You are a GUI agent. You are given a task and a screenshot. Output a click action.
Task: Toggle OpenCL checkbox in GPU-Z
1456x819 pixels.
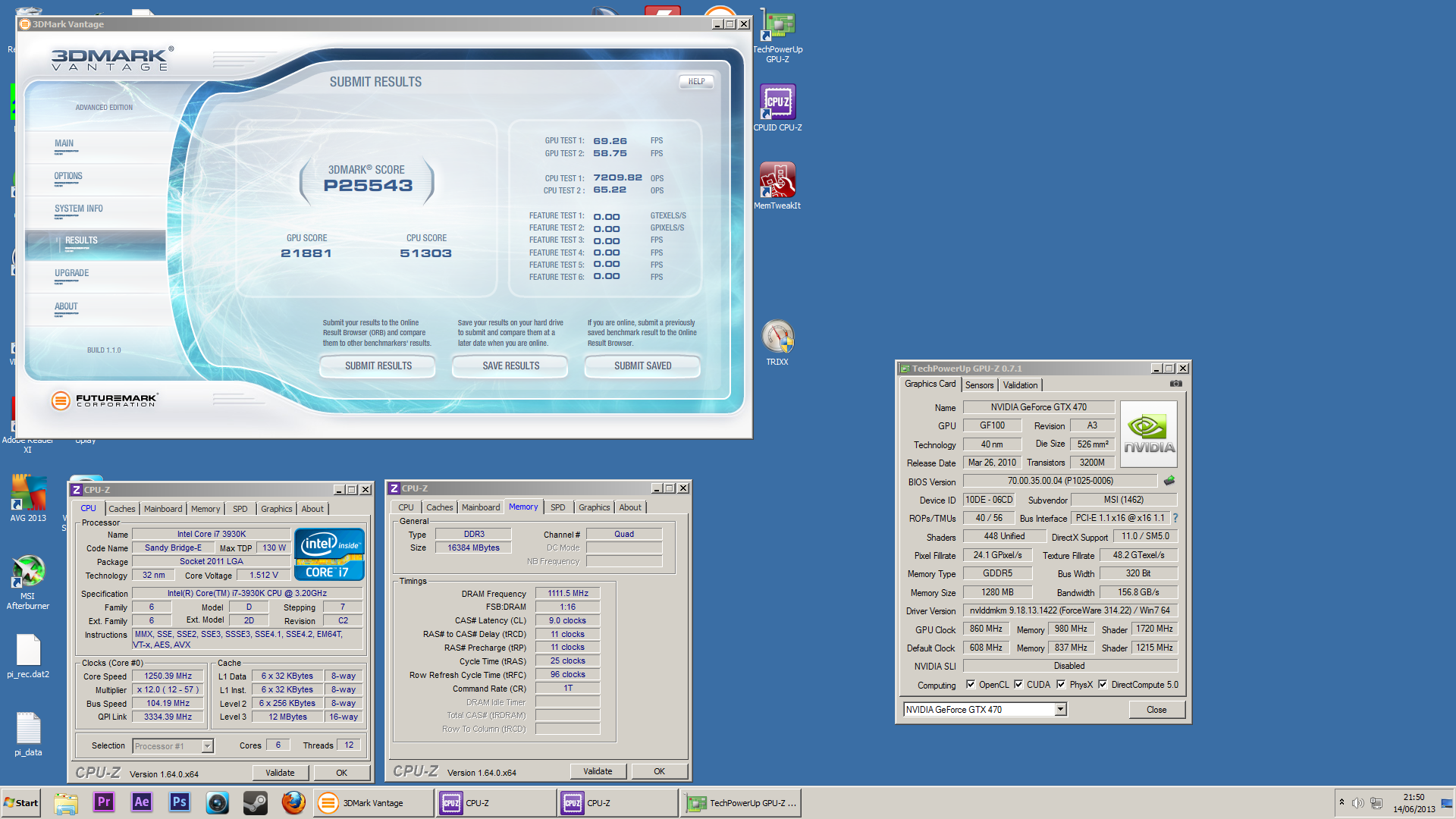coord(971,684)
